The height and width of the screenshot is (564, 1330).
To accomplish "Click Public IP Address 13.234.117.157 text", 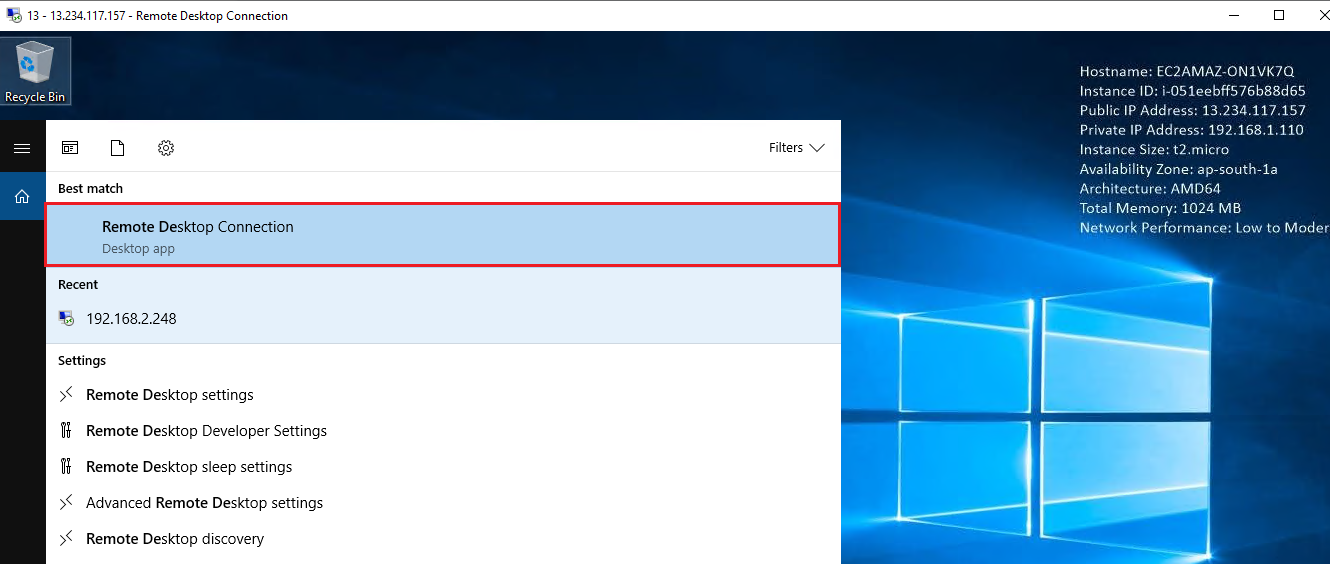I will pos(1193,110).
